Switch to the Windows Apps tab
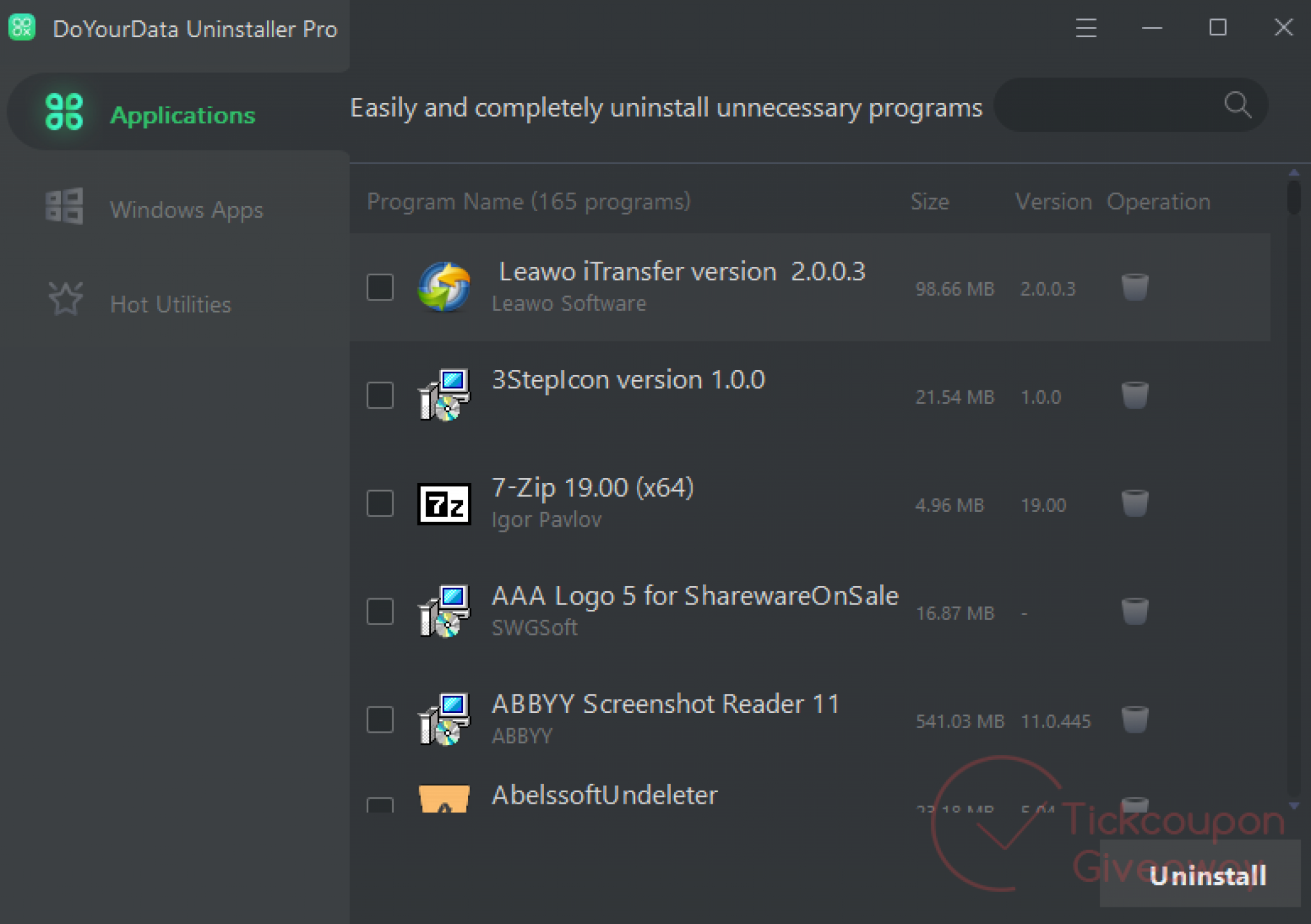The image size is (1311, 924). coord(186,209)
